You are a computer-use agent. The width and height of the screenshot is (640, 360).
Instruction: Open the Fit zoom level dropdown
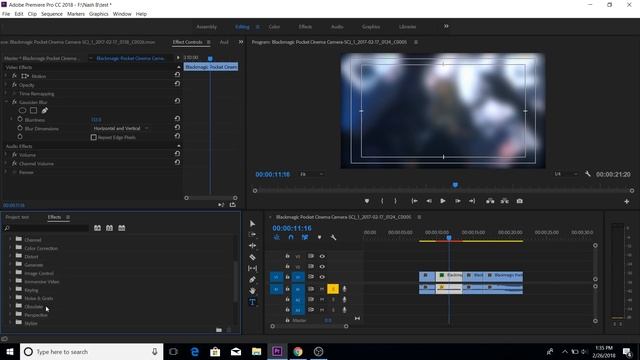[x=312, y=174]
